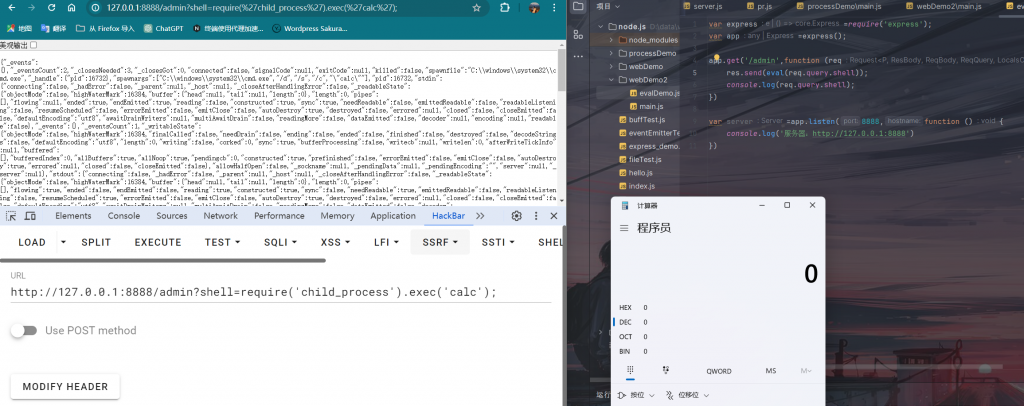Activate the DevTools inspect element picker
1024x406 pixels.
click(x=11, y=216)
